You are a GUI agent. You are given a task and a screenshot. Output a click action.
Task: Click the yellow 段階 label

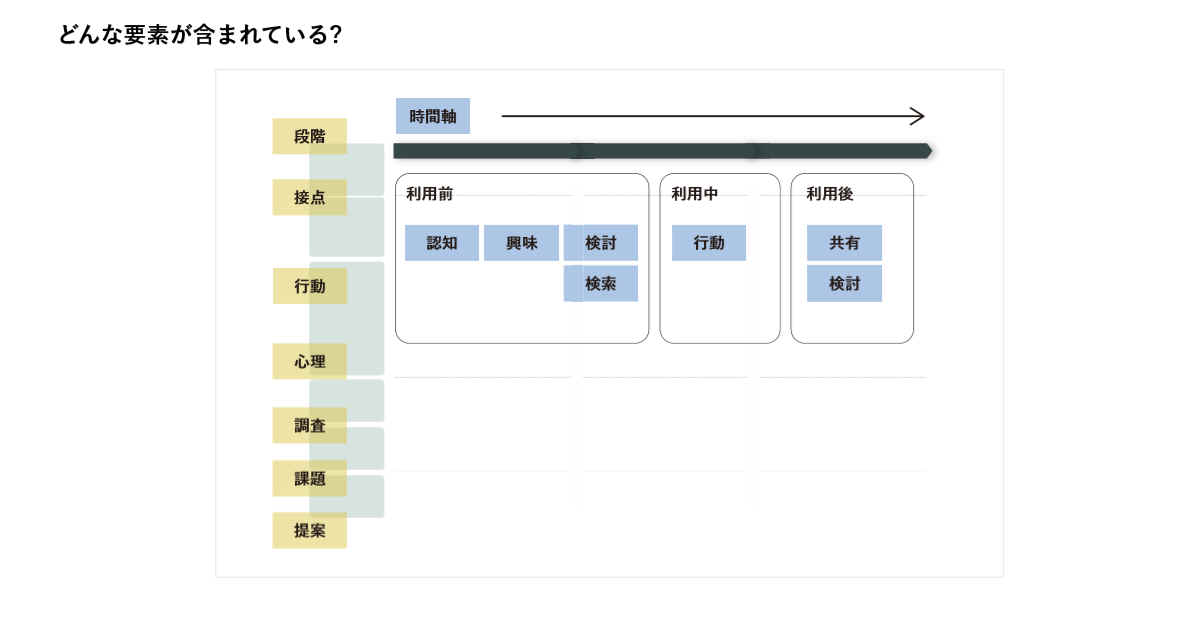pos(309,136)
